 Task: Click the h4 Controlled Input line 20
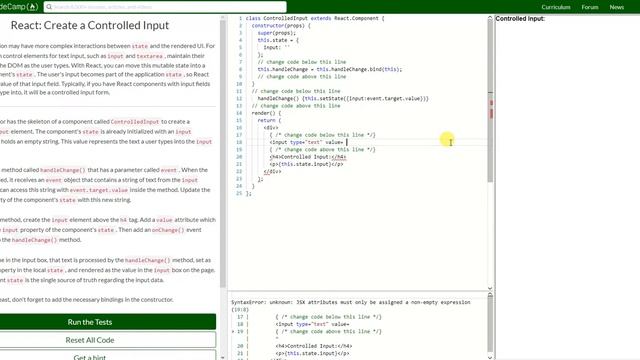308,157
